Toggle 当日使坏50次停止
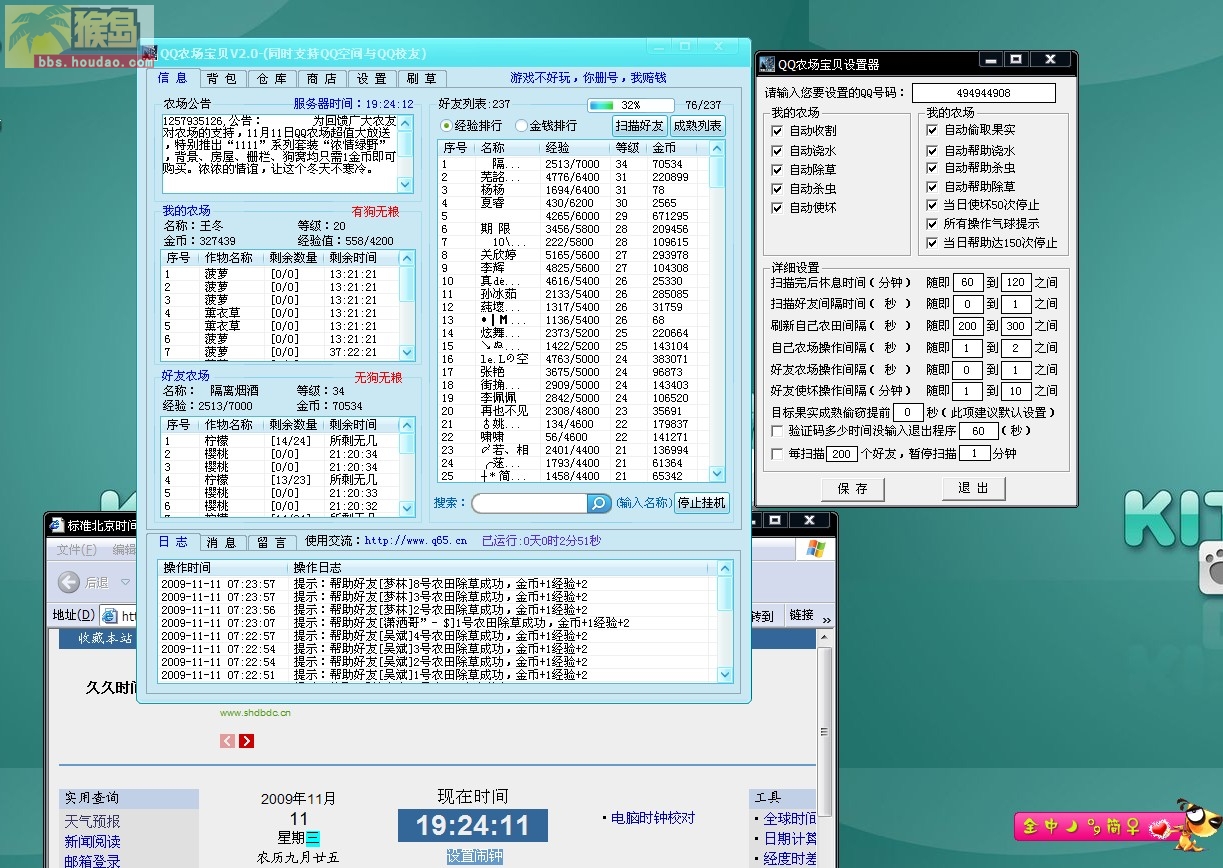Viewport: 1223px width, 868px height. [x=932, y=205]
